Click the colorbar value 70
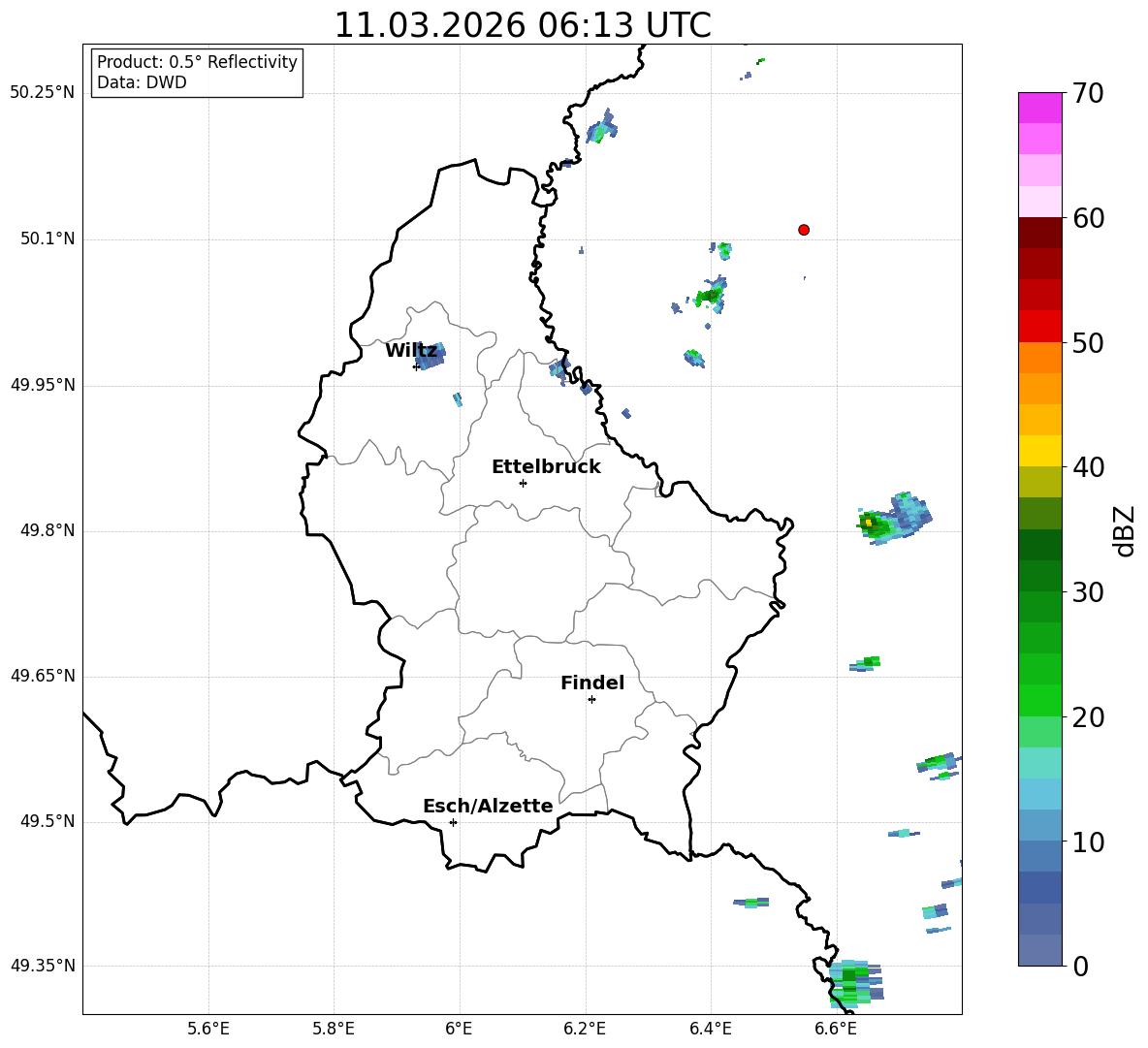The image size is (1148, 1048). (x=1087, y=93)
